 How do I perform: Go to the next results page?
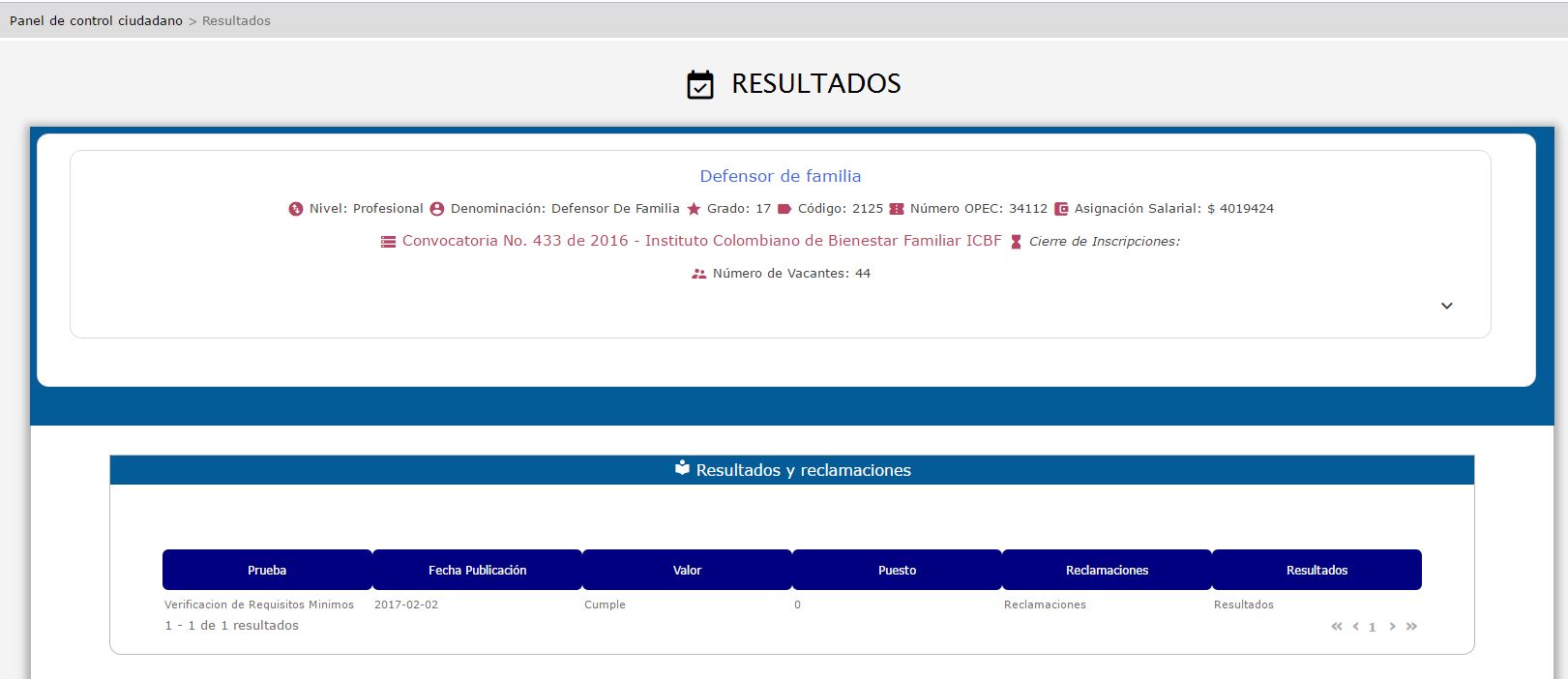pyautogui.click(x=1392, y=627)
